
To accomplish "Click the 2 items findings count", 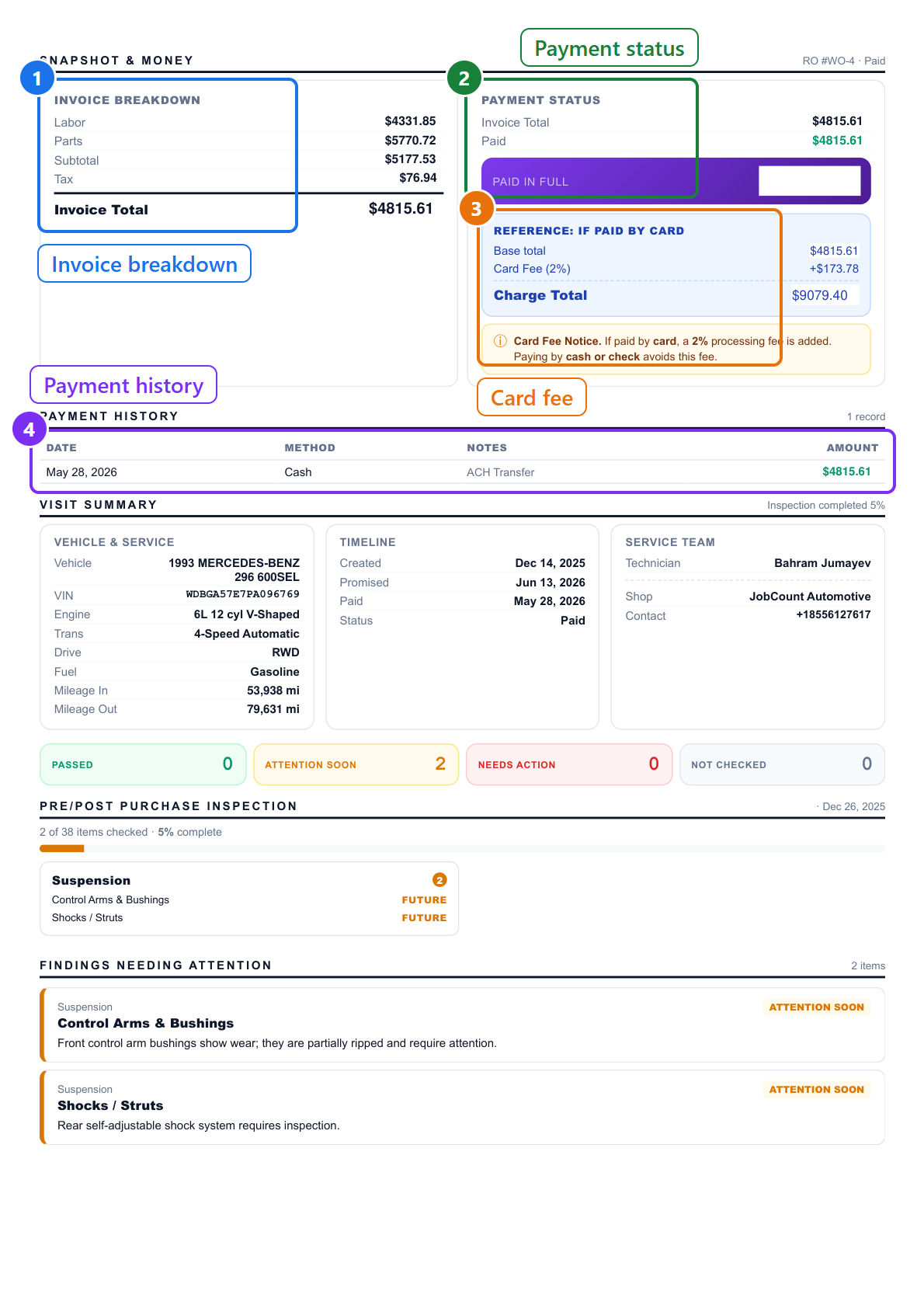I will click(x=868, y=965).
